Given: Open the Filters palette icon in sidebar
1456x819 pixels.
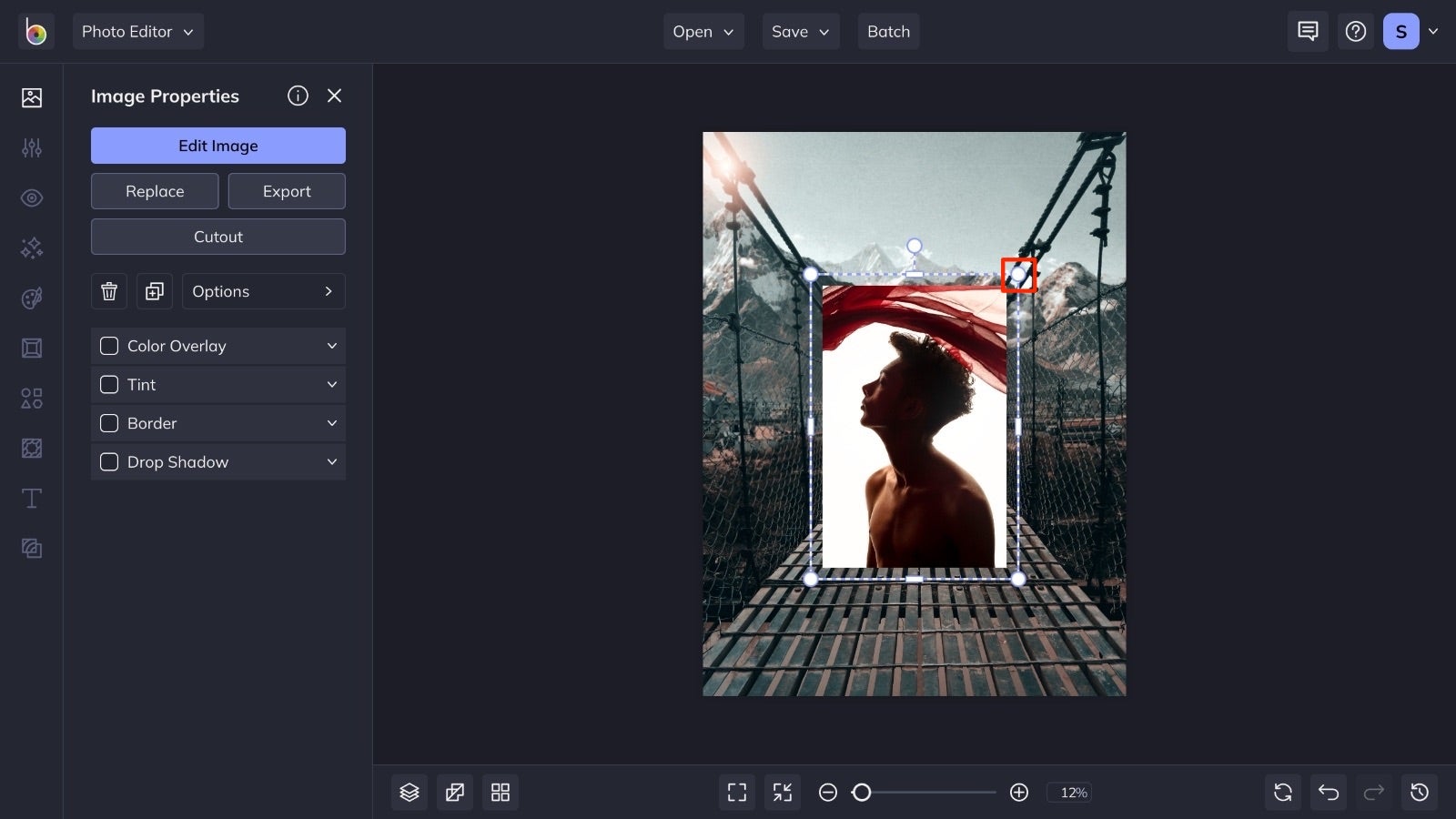Looking at the screenshot, I should tap(32, 298).
